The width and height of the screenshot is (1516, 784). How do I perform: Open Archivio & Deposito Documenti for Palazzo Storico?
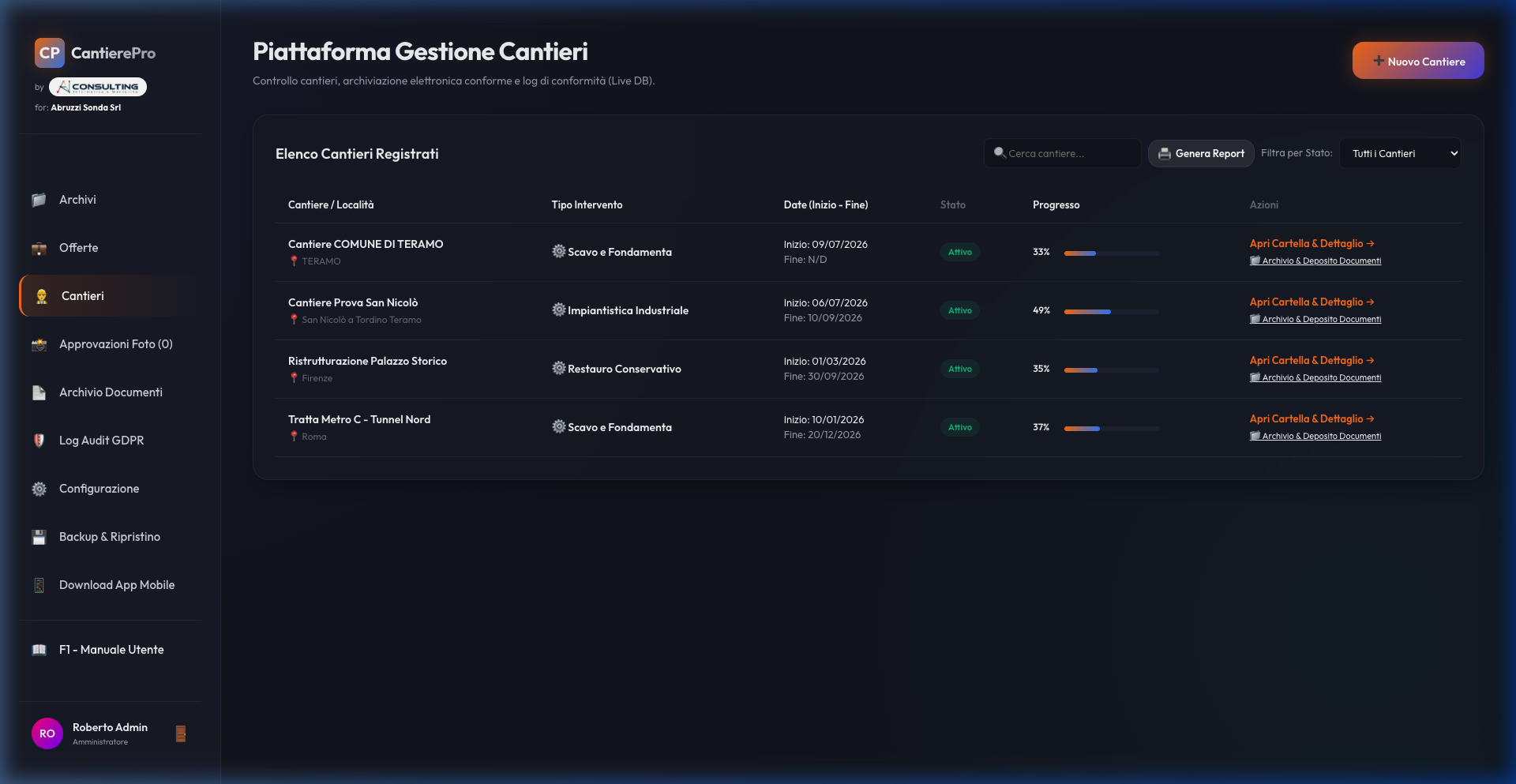pos(1315,378)
